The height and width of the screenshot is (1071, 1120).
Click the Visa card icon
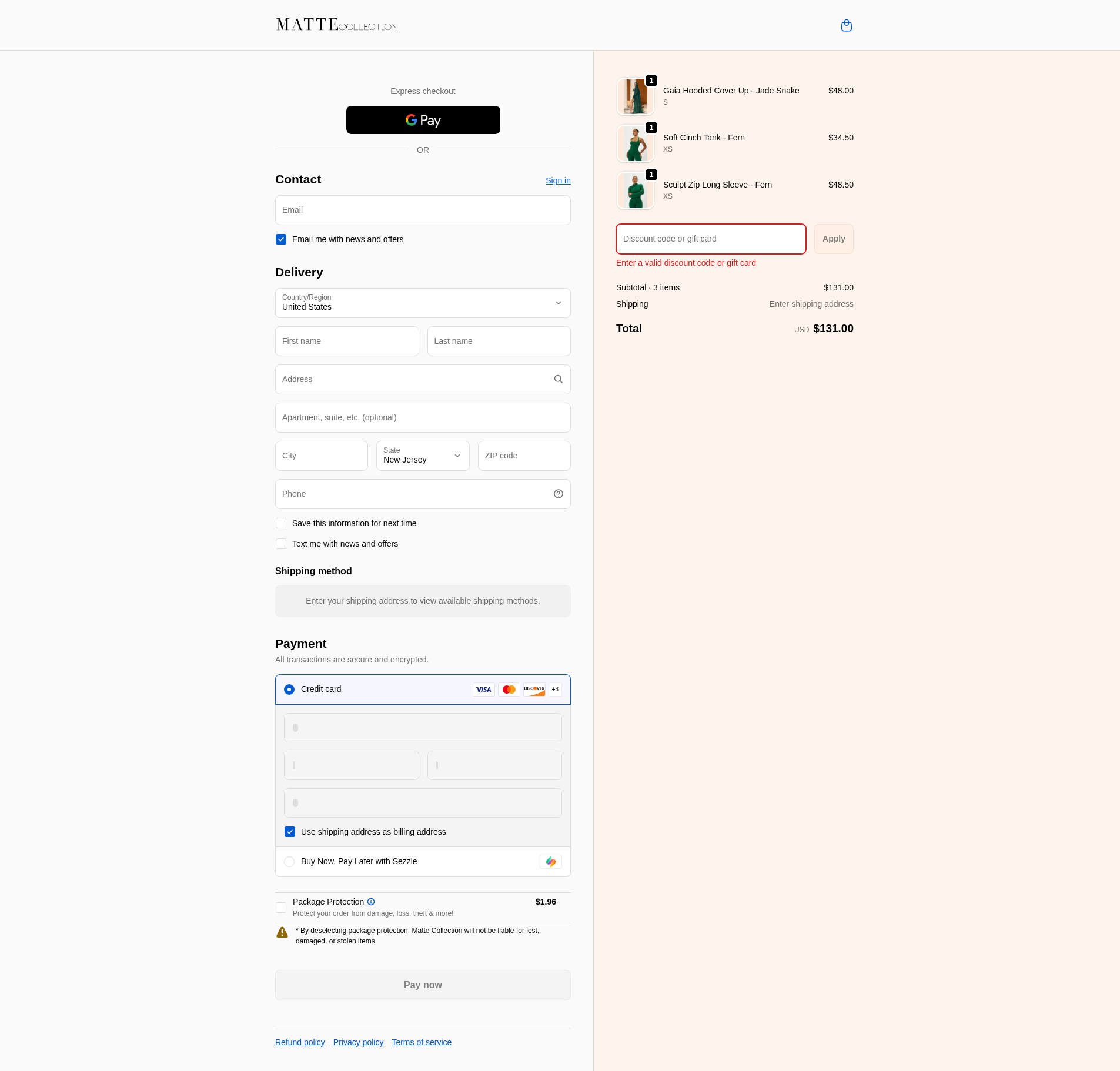[483, 690]
